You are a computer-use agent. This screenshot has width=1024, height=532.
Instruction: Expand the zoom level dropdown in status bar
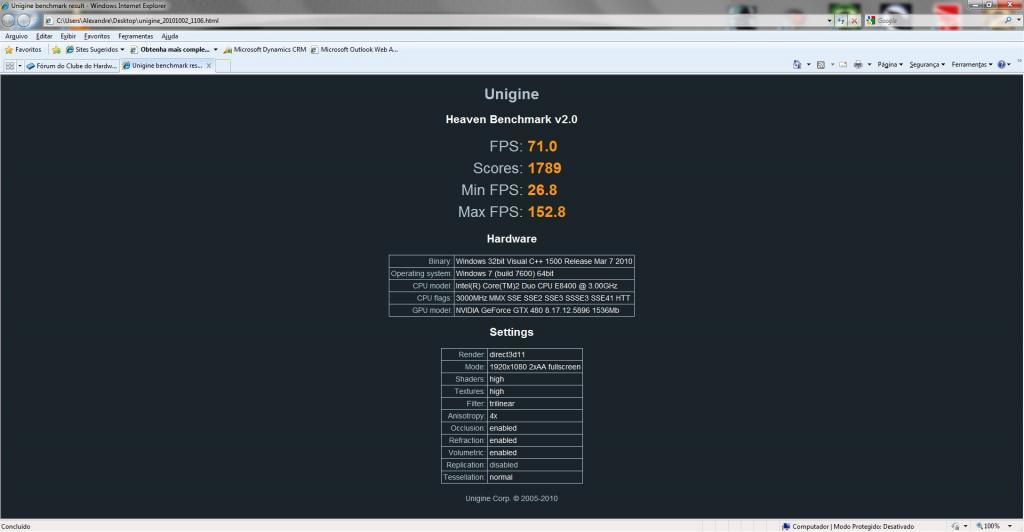pyautogui.click(x=1010, y=526)
